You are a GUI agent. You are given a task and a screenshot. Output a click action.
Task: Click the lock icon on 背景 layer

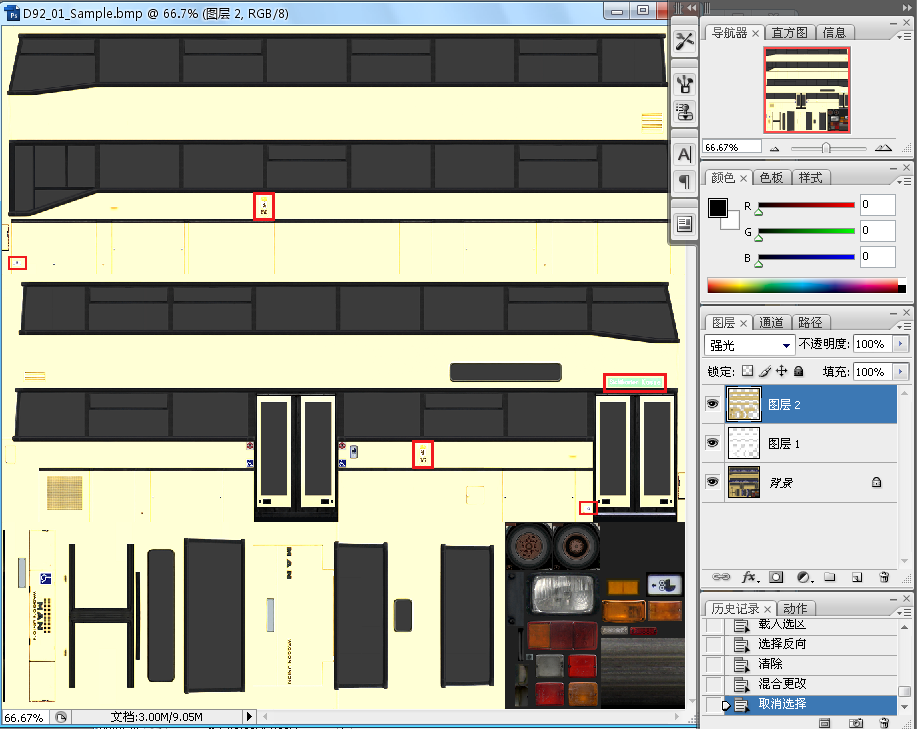pos(876,482)
